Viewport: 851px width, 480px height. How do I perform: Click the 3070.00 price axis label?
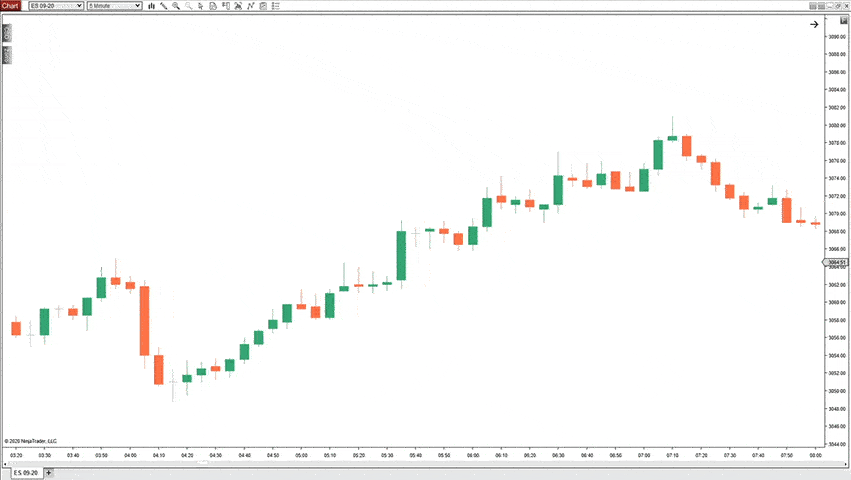(x=837, y=214)
